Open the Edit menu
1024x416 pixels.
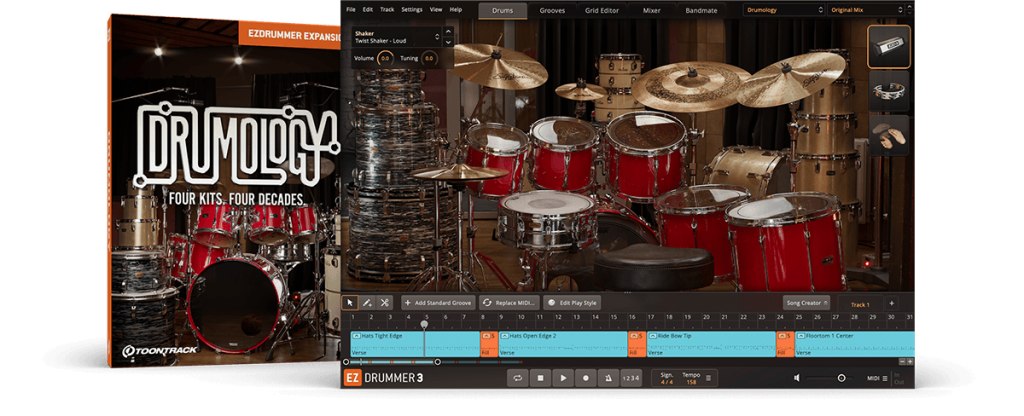coord(368,10)
